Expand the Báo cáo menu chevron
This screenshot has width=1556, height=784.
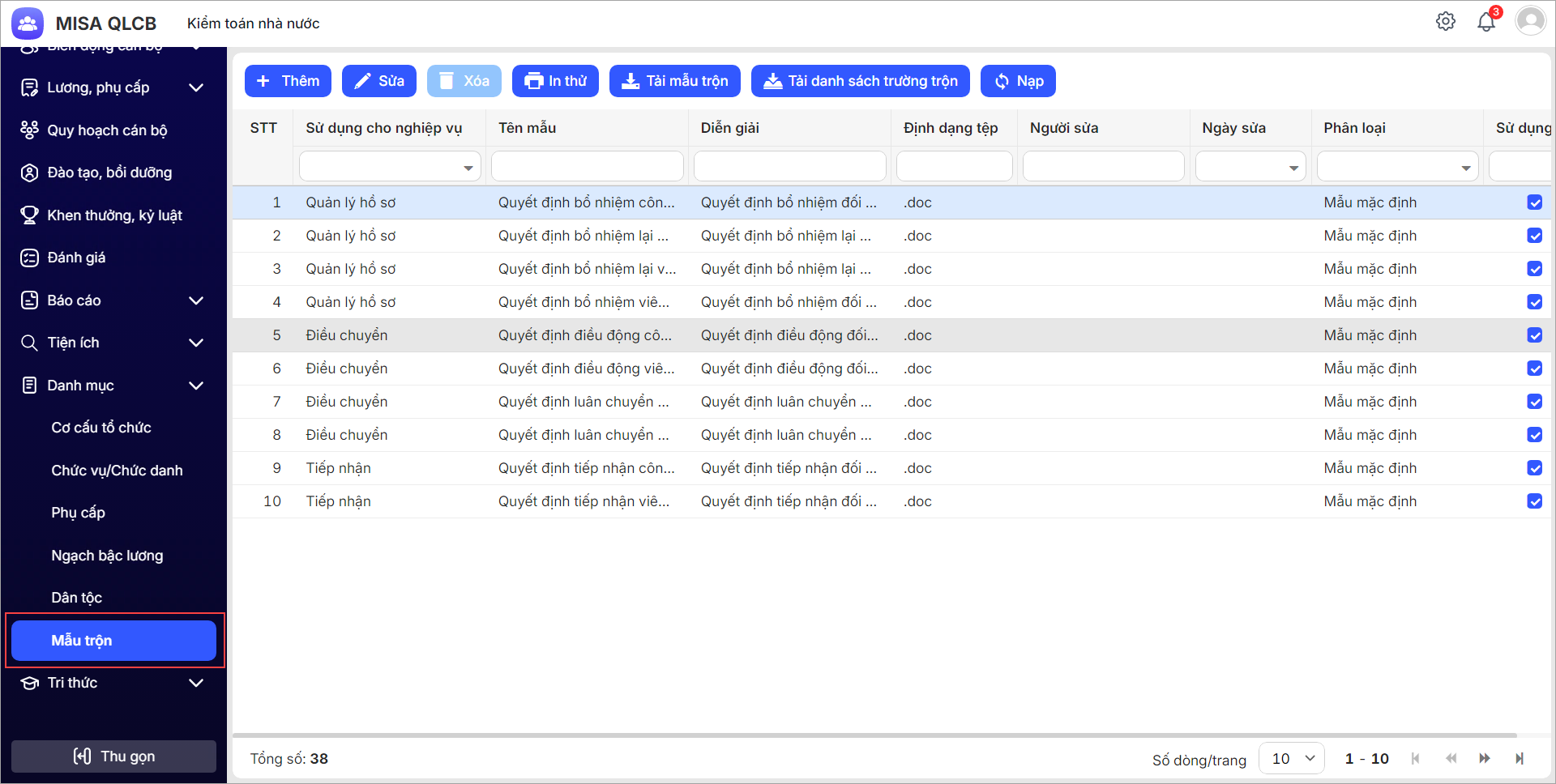(196, 300)
